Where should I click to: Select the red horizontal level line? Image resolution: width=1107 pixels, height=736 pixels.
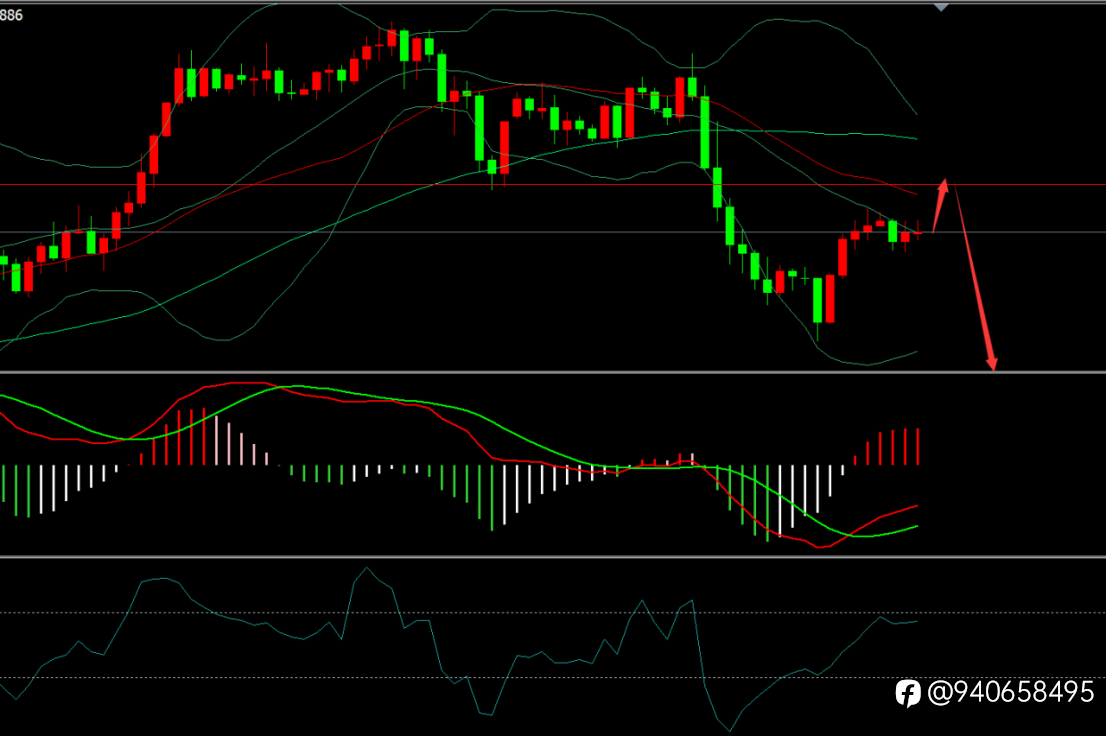(x=554, y=185)
